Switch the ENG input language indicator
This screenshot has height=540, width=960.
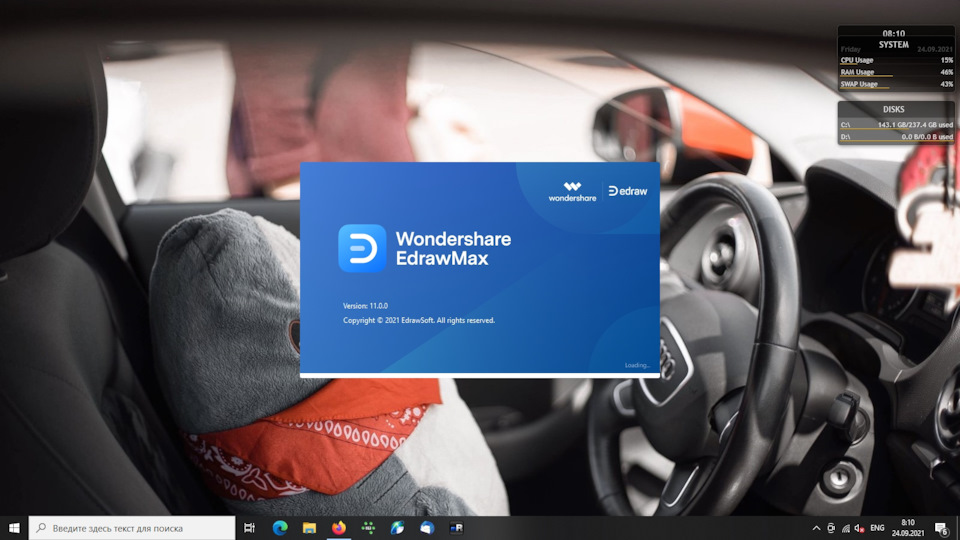[x=877, y=528]
